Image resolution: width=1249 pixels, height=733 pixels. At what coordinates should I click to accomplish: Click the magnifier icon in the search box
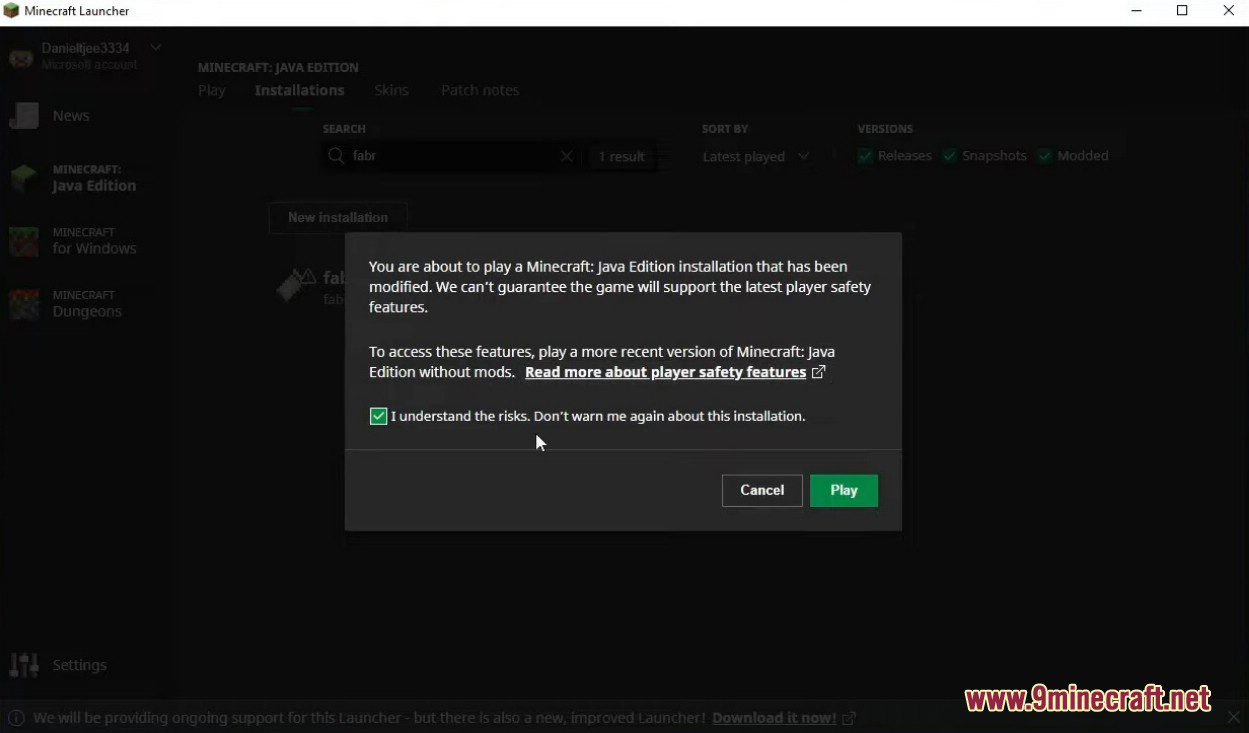coord(337,156)
